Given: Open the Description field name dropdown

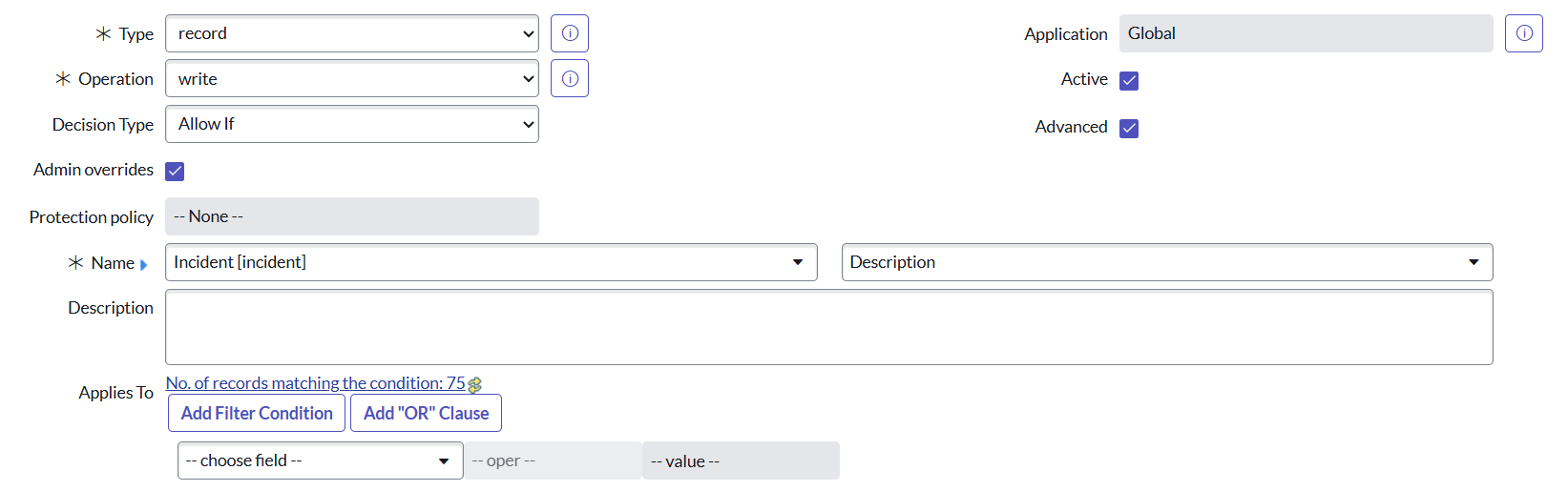Looking at the screenshot, I should tap(1166, 263).
